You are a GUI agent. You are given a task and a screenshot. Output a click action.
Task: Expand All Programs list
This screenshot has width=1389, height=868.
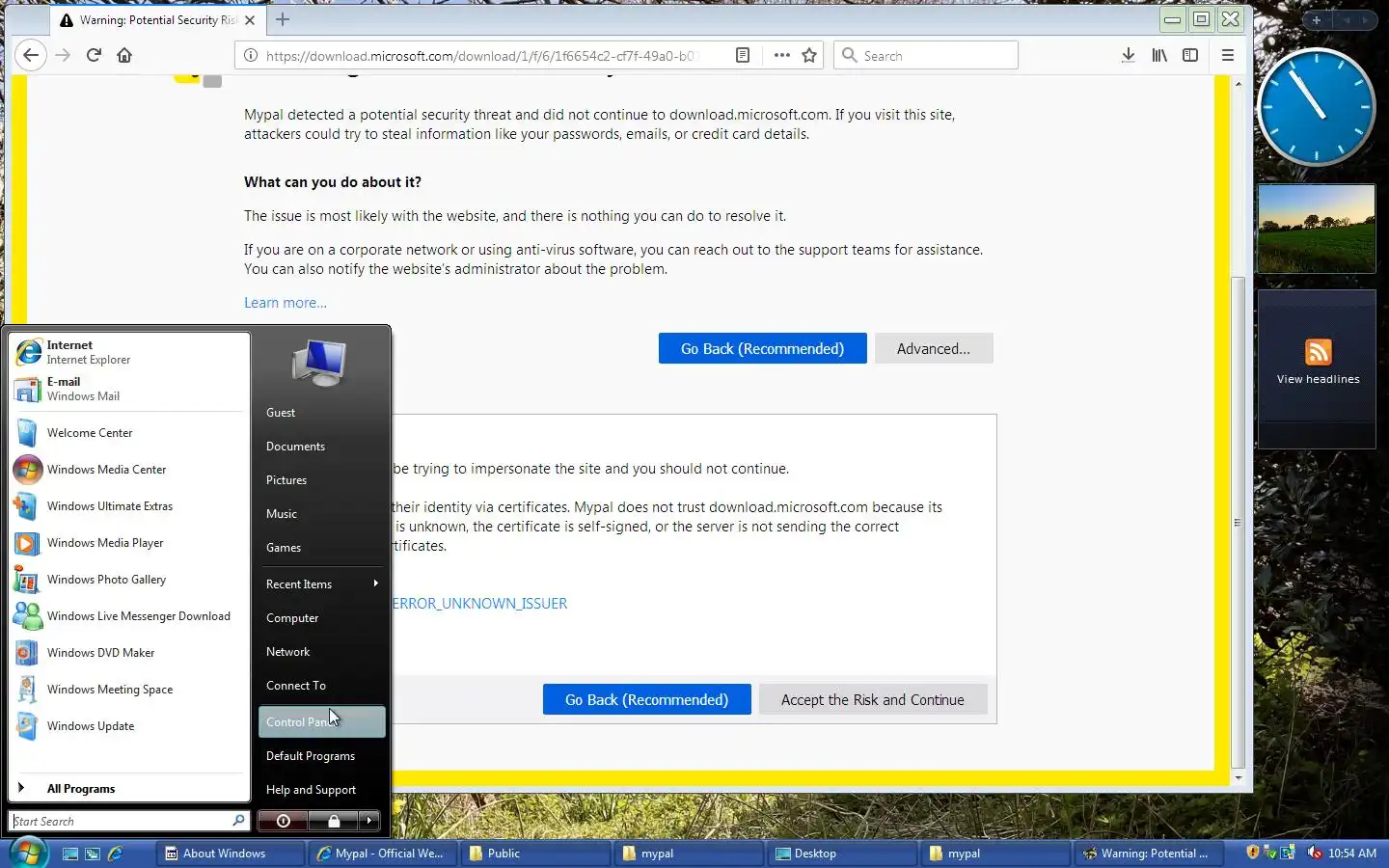pyautogui.click(x=129, y=788)
